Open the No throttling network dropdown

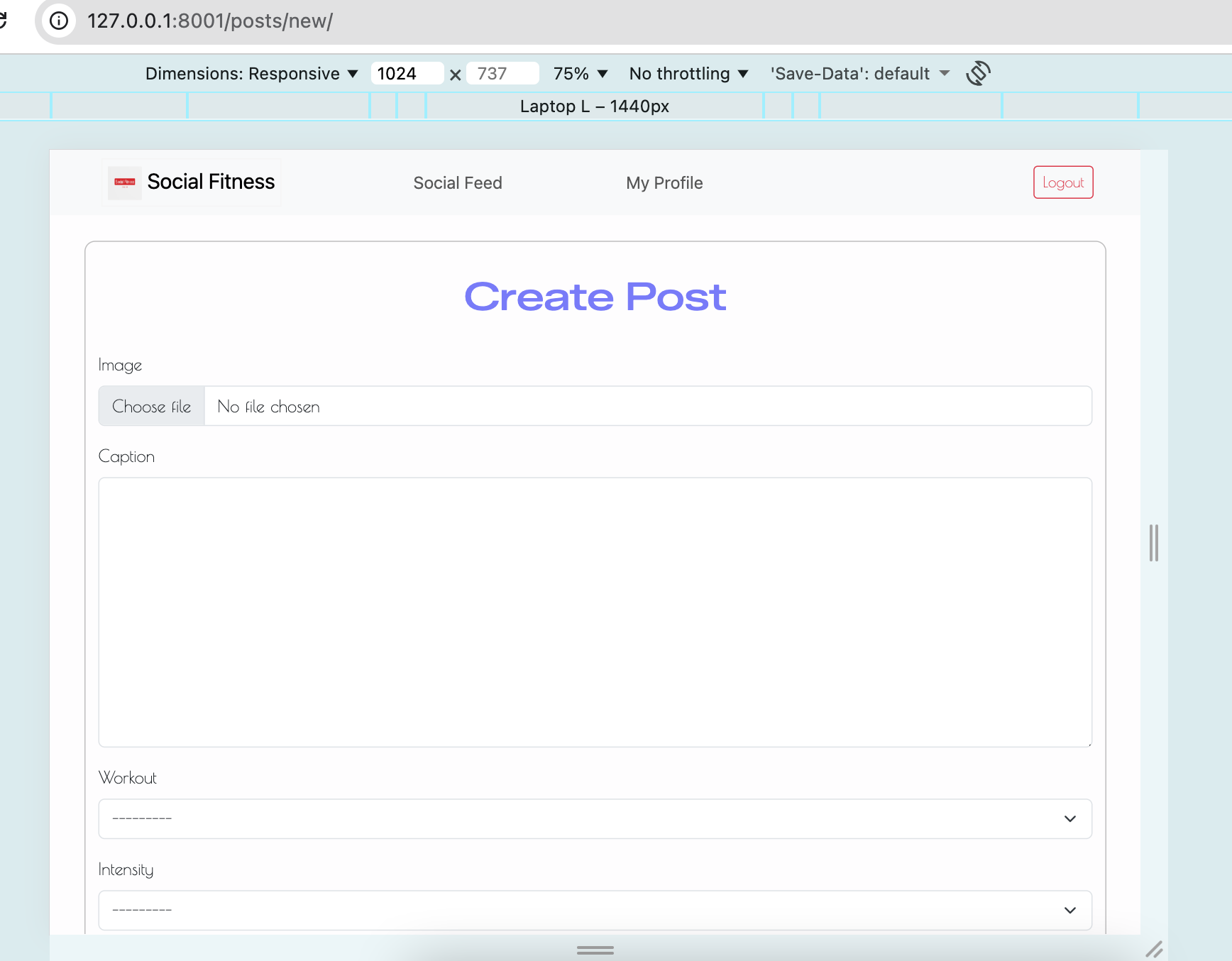687,73
